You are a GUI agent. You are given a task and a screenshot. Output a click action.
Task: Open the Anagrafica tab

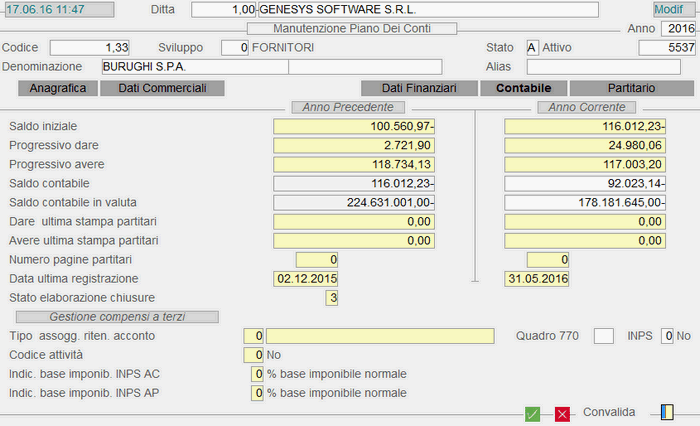pyautogui.click(x=58, y=88)
